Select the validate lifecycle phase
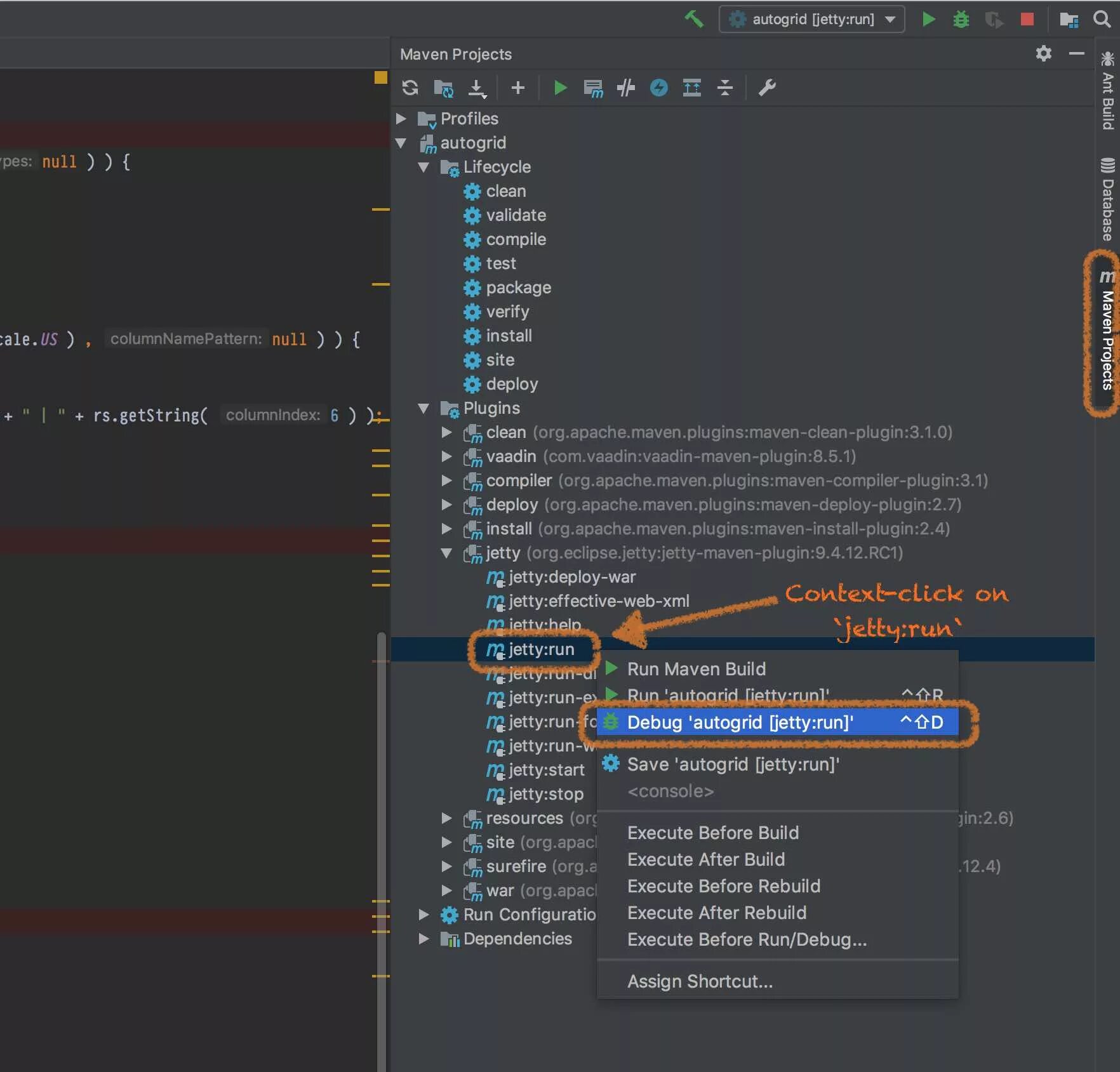 coord(516,215)
